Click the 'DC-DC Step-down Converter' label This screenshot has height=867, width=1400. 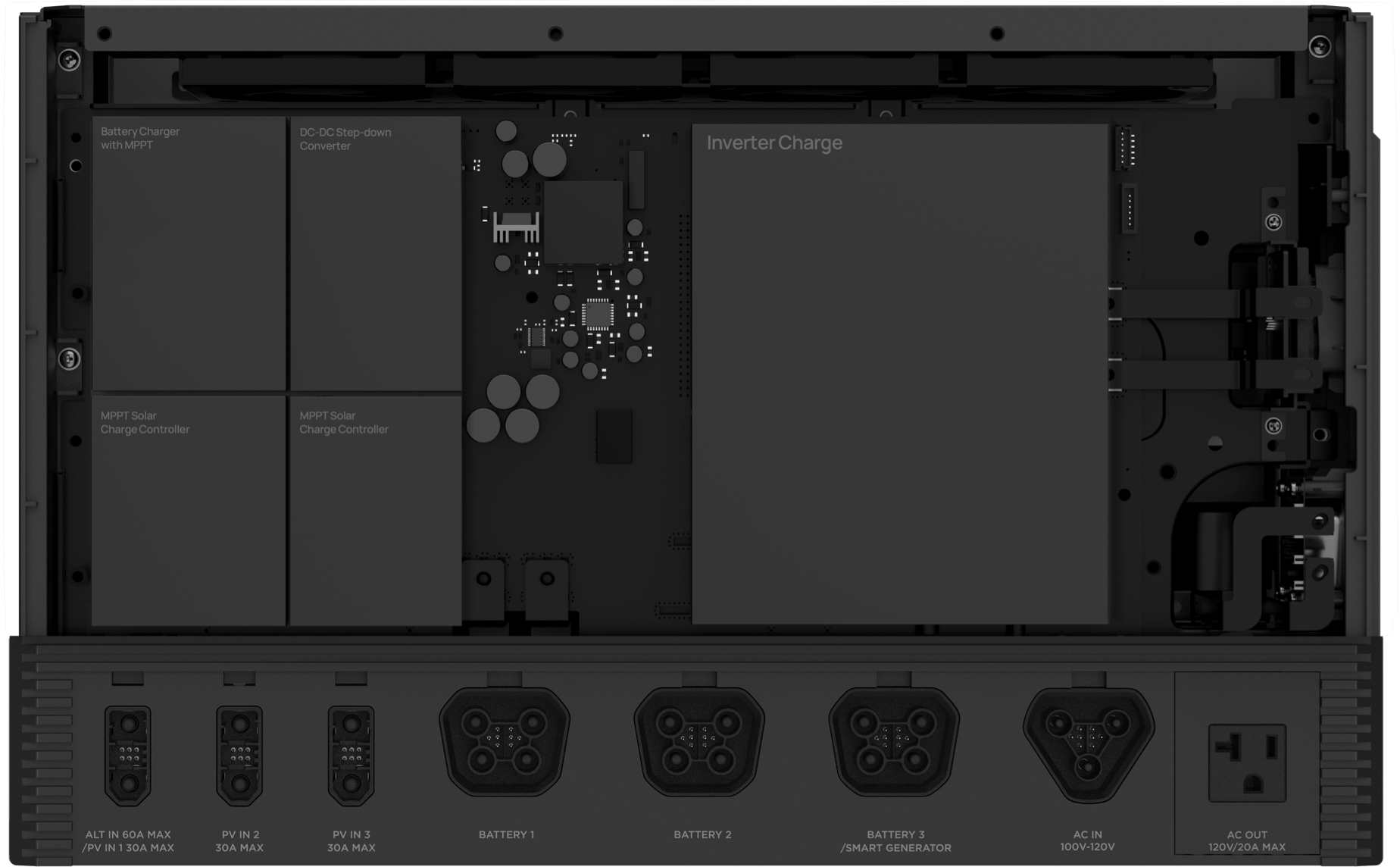point(345,139)
